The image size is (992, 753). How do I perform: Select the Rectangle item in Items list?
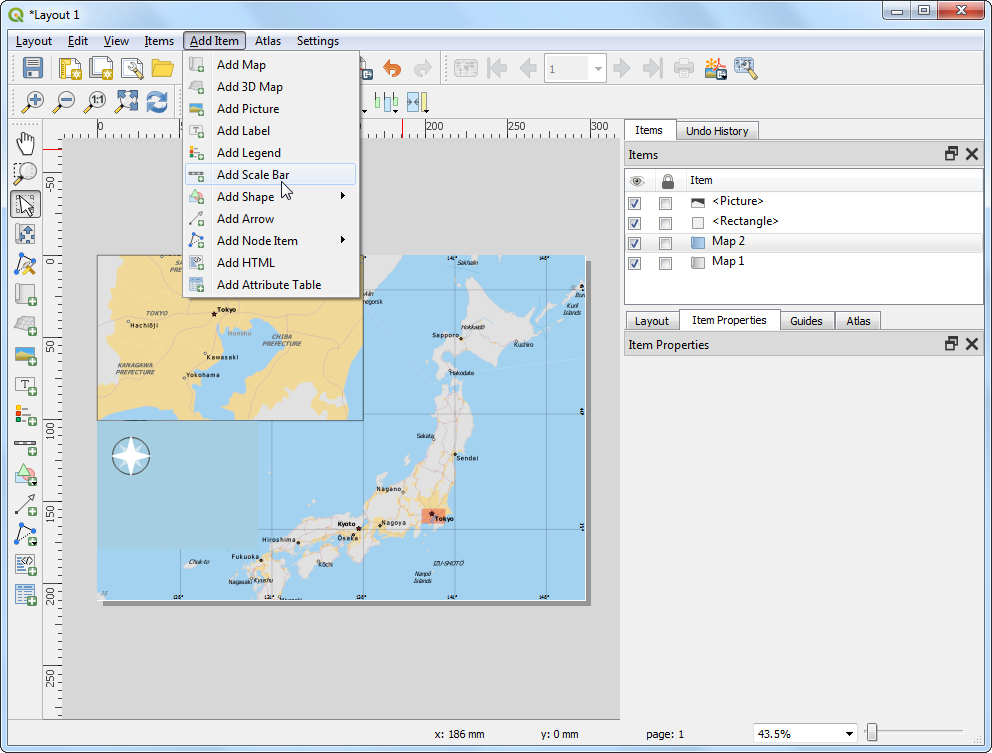pyautogui.click(x=745, y=222)
